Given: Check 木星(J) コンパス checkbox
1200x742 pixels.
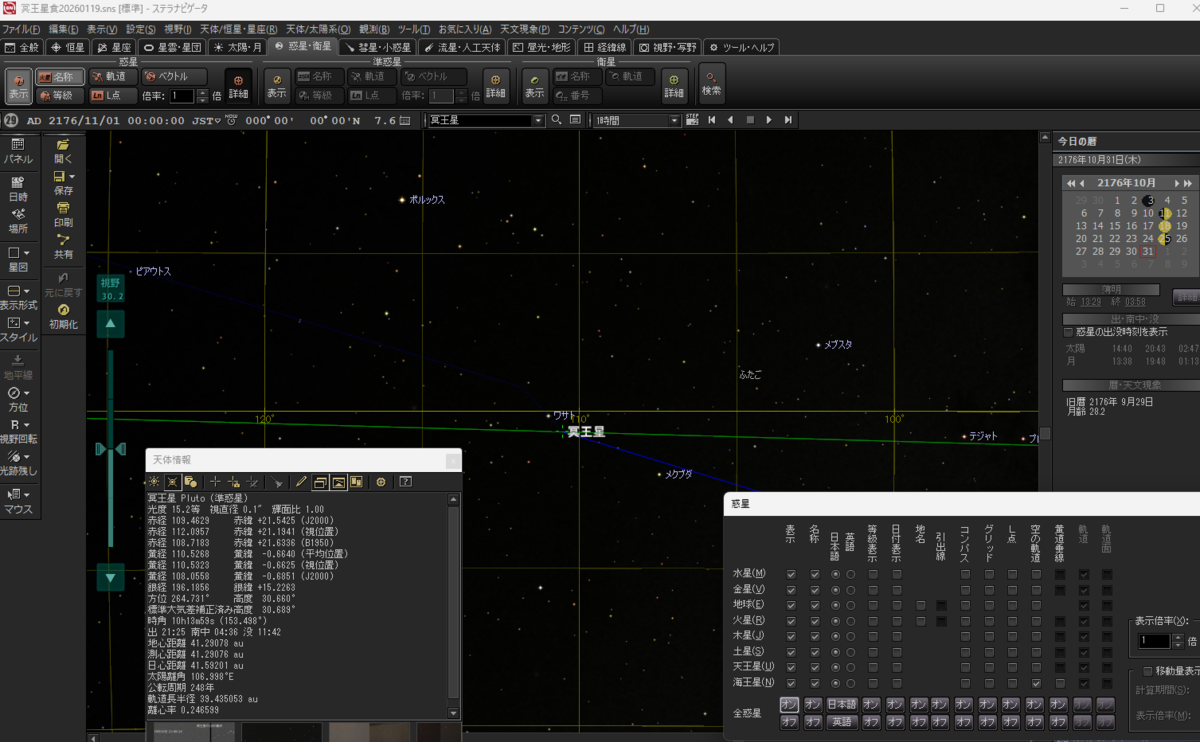Looking at the screenshot, I should pyautogui.click(x=966, y=636).
